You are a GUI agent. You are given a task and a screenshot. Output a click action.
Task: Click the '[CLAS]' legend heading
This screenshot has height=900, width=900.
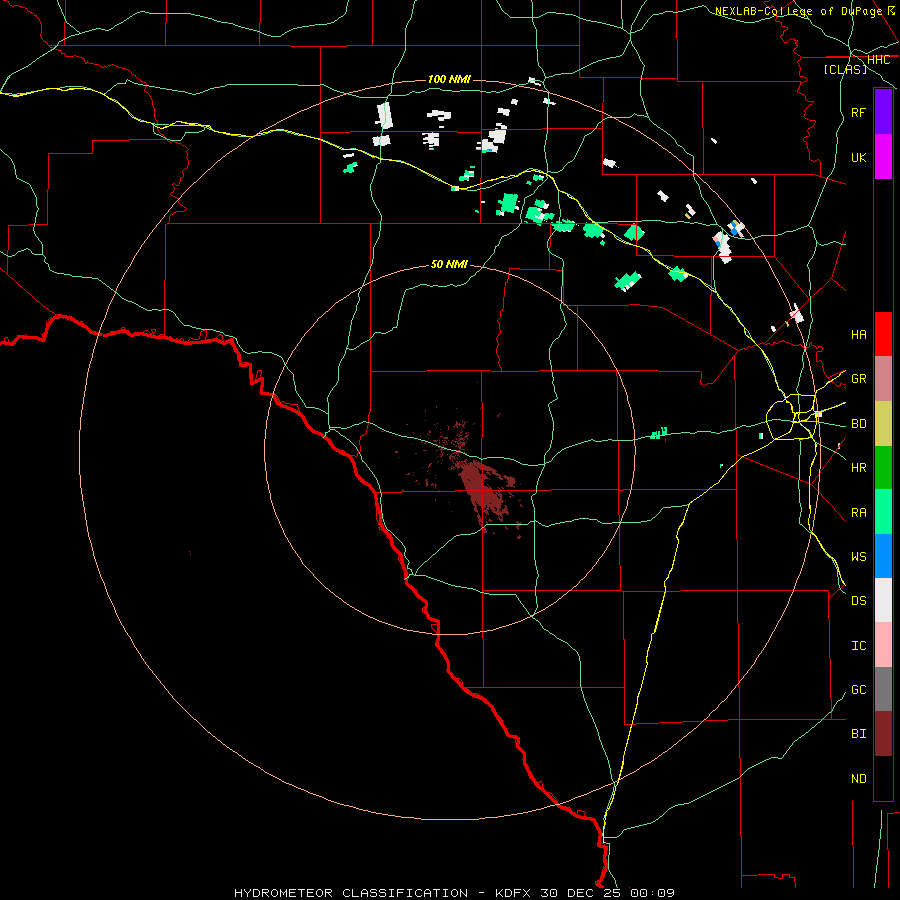(845, 69)
